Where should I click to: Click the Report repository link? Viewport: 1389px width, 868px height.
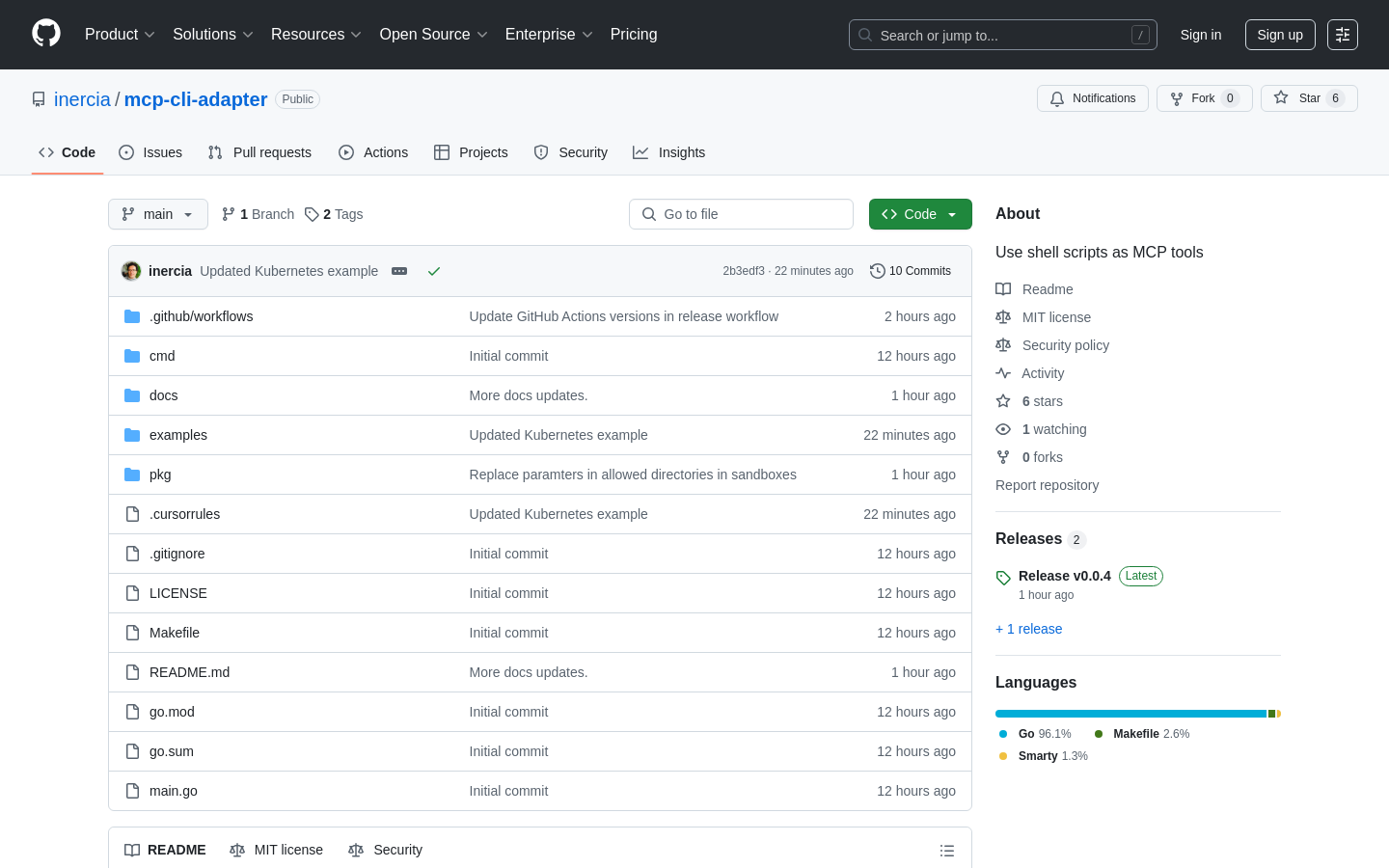pos(1047,485)
